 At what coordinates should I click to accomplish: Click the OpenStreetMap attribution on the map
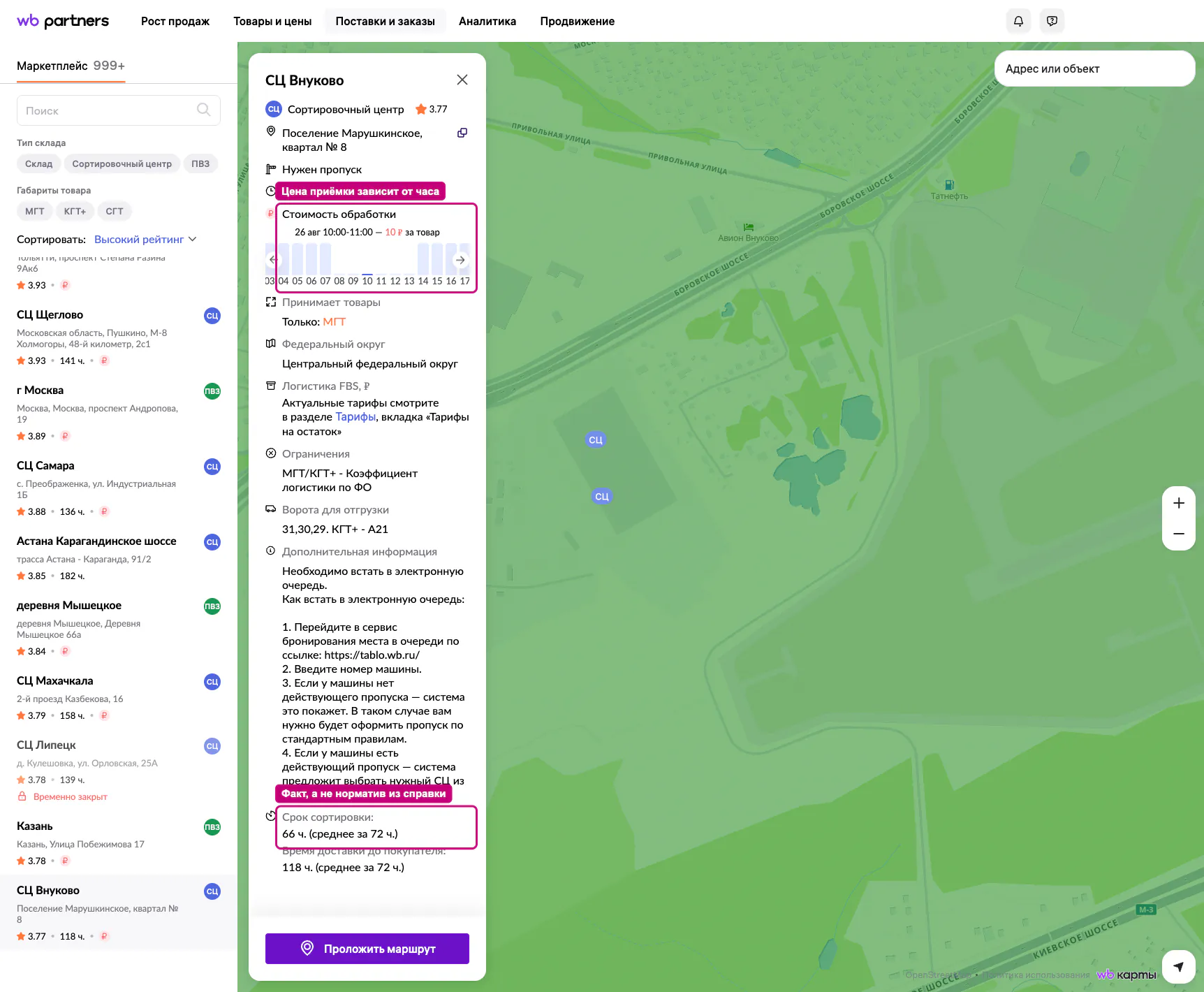tap(938, 975)
